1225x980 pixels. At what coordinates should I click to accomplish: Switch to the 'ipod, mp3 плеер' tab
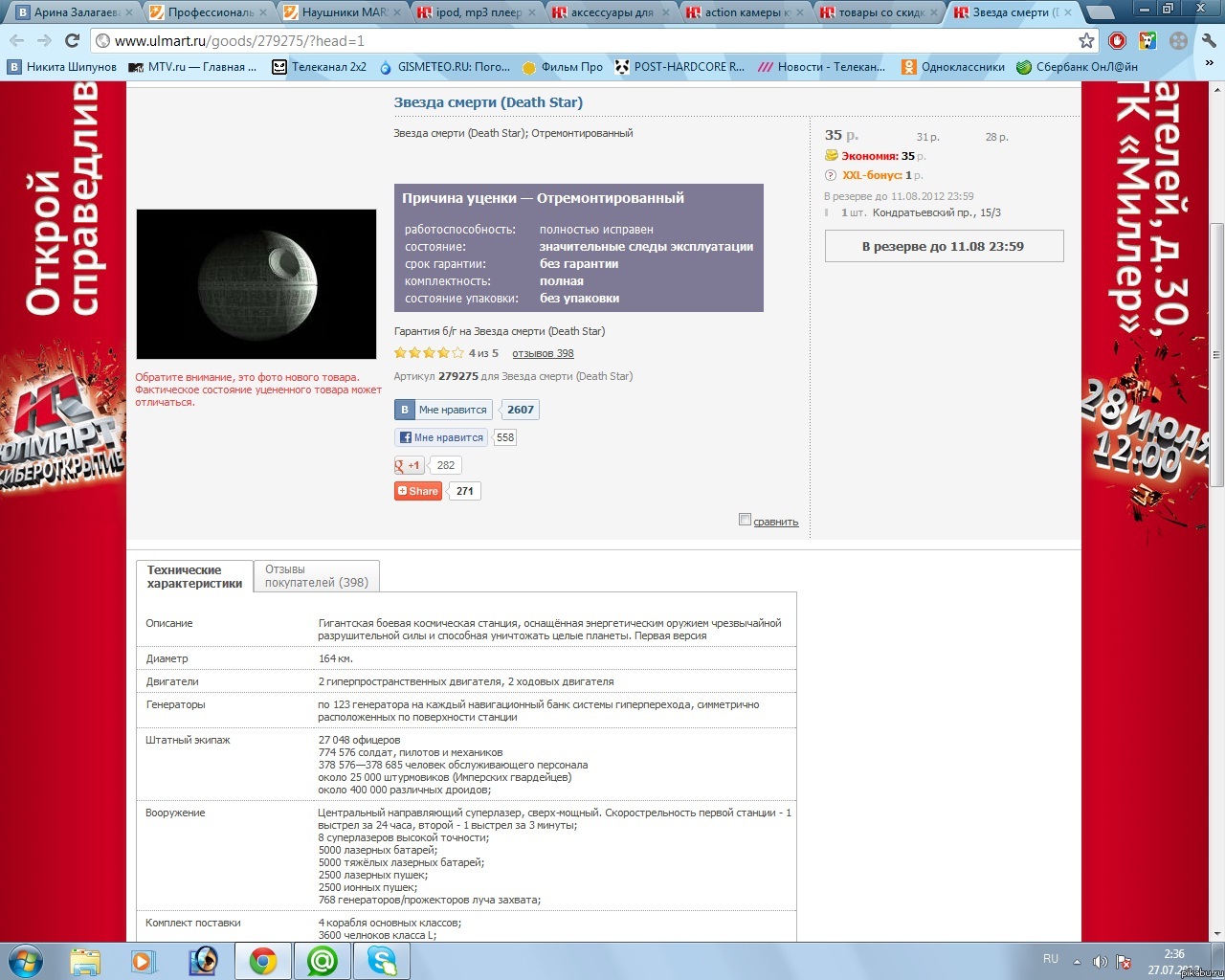click(x=475, y=12)
